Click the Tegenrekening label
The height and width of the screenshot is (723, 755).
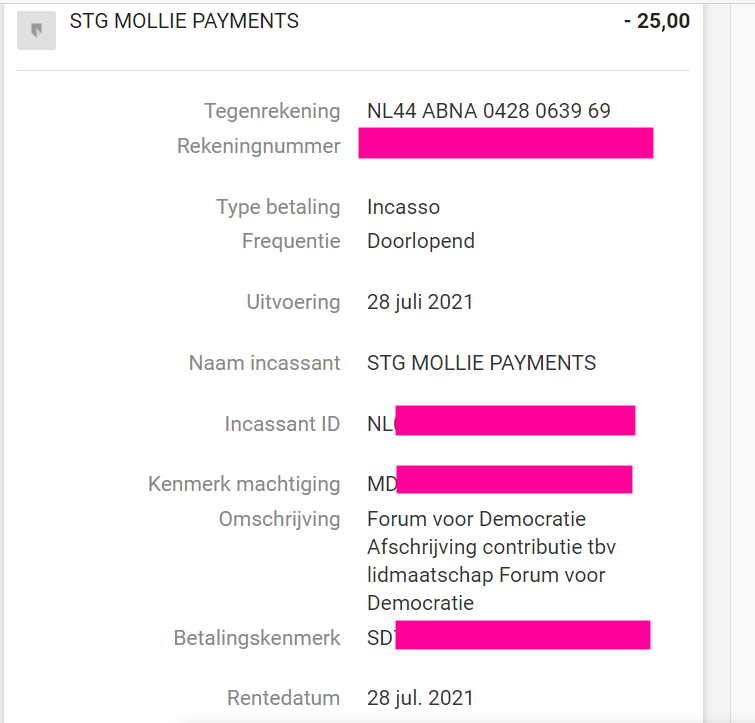[x=272, y=111]
